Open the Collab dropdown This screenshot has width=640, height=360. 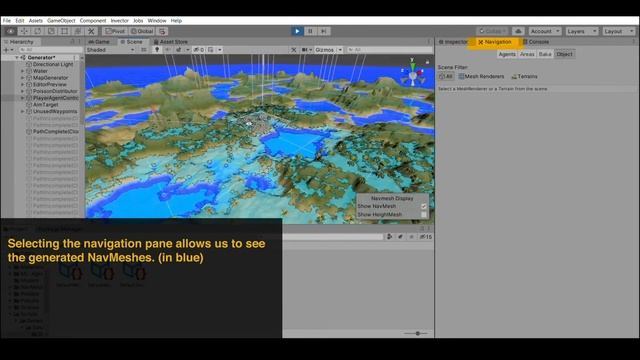[493, 31]
